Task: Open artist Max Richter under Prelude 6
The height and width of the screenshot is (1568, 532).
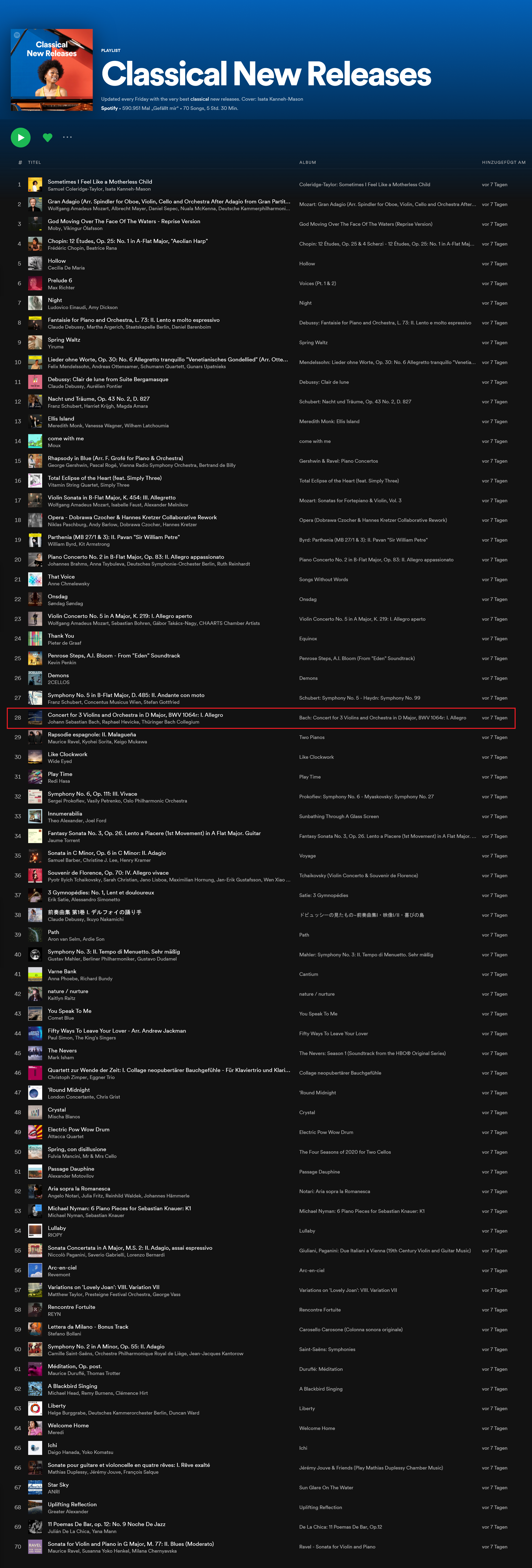Action: [x=62, y=288]
